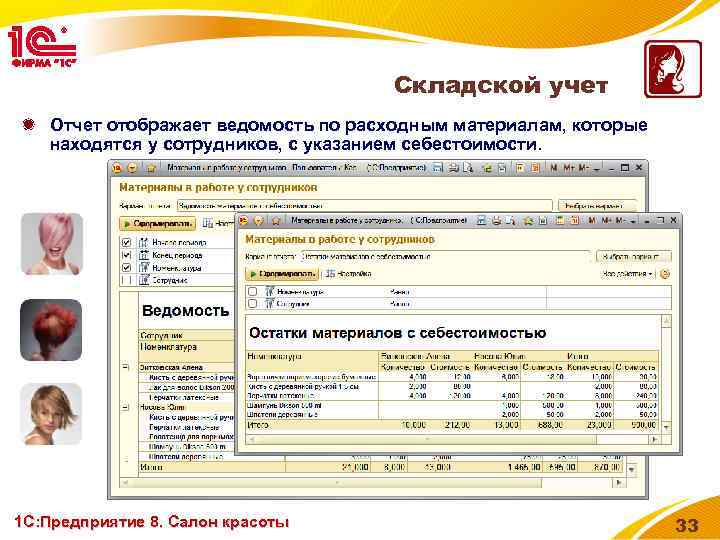Enable the Сотрудник filter checkbox in the front window
The width and height of the screenshot is (720, 540).
[252, 304]
